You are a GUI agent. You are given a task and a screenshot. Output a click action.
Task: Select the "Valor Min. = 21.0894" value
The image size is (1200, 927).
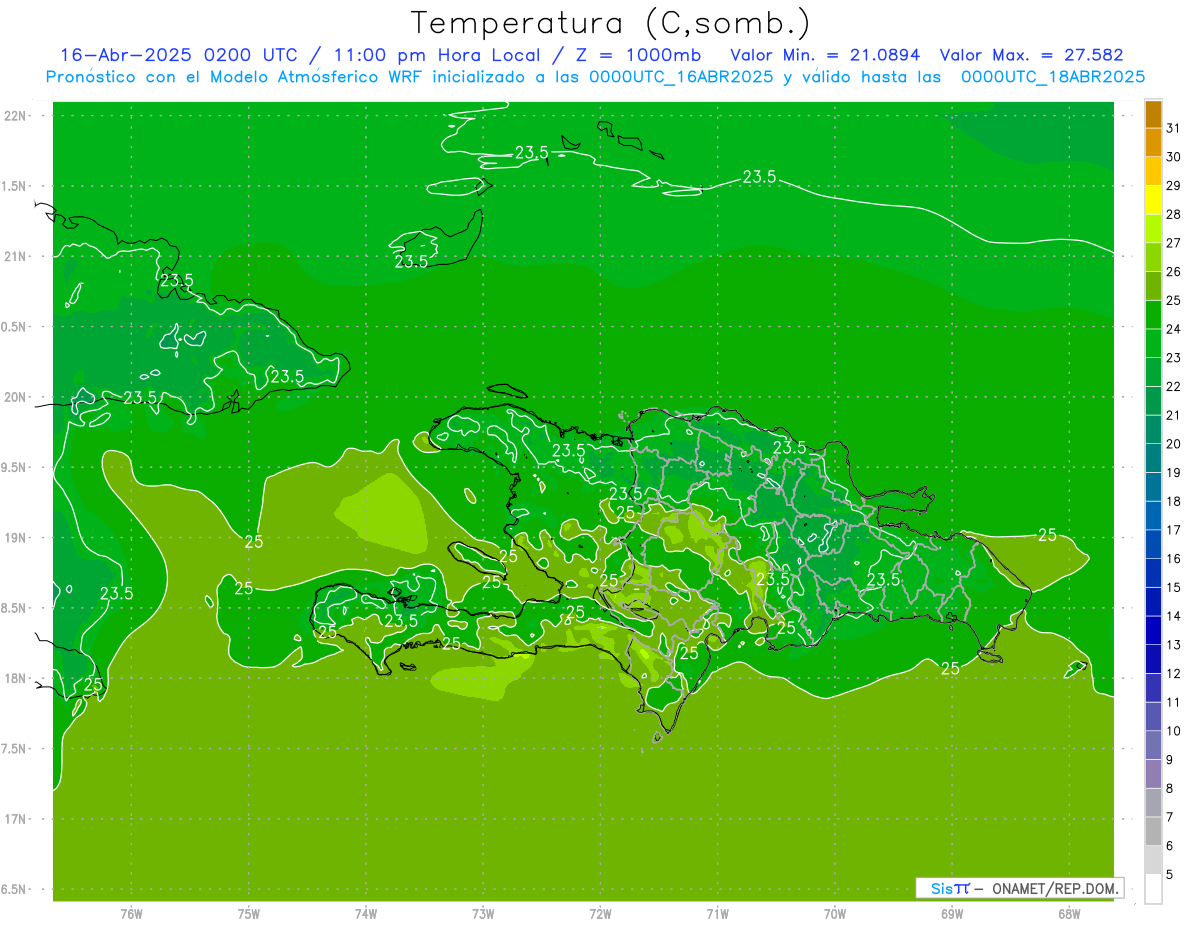click(x=825, y=55)
